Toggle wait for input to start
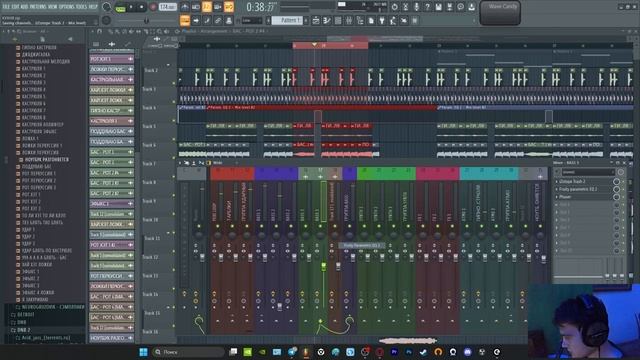The height and width of the screenshot is (360, 640). [196, 7]
